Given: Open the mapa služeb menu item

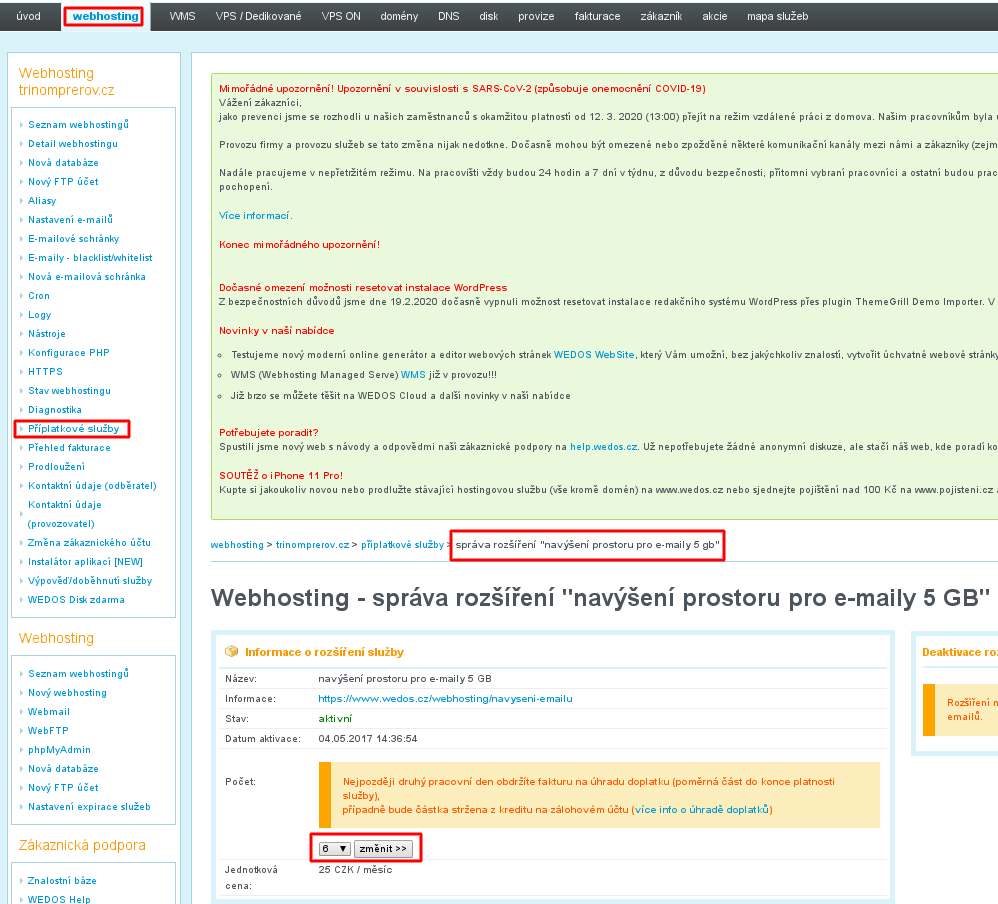Looking at the screenshot, I should pyautogui.click(x=777, y=16).
